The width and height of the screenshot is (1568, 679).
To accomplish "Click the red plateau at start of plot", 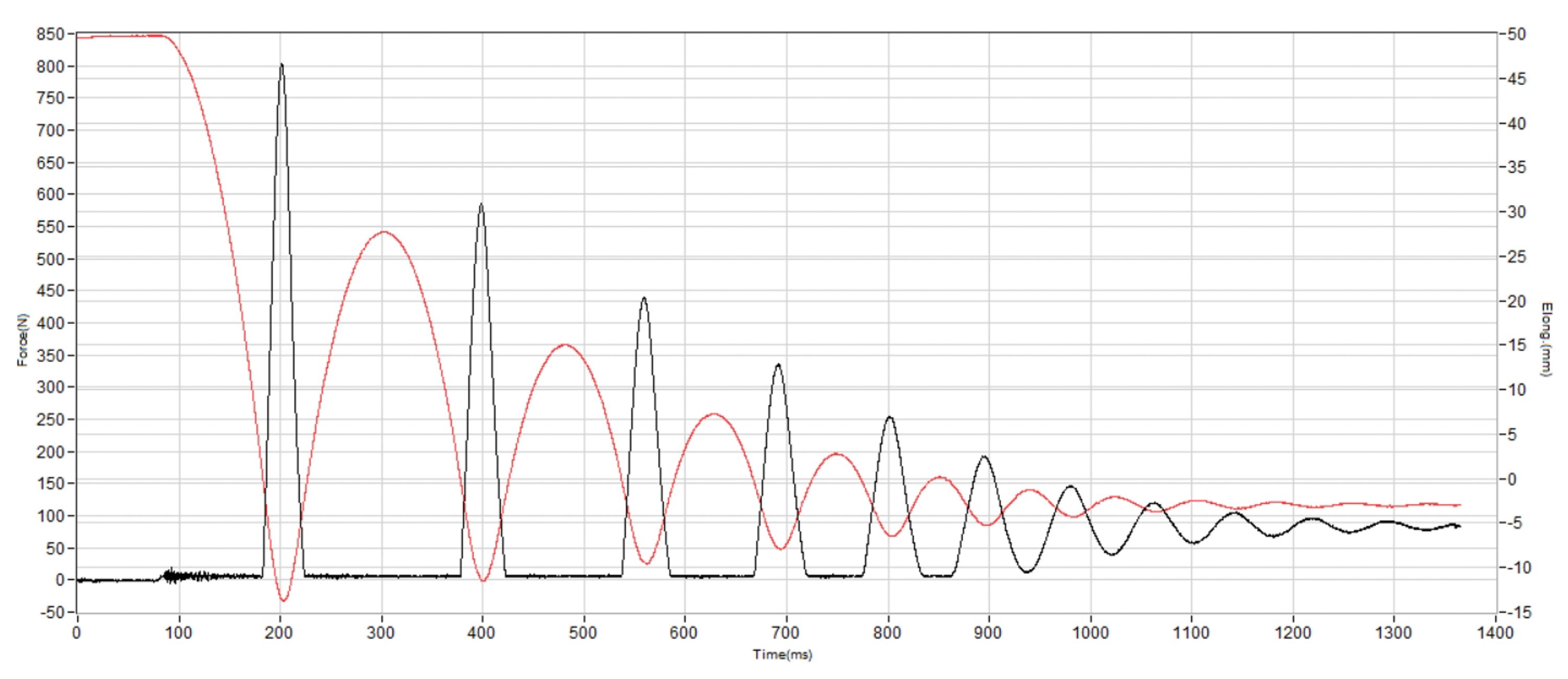I will click(122, 37).
